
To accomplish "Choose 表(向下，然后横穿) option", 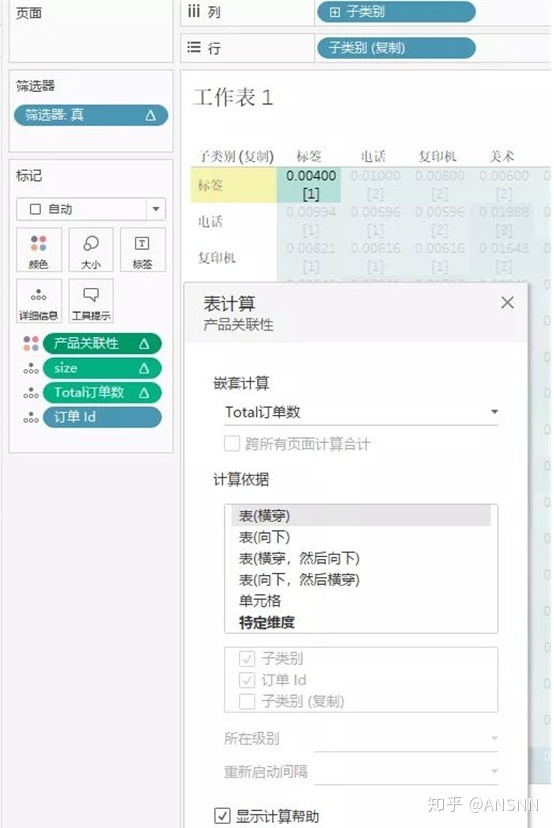I will [x=361, y=579].
